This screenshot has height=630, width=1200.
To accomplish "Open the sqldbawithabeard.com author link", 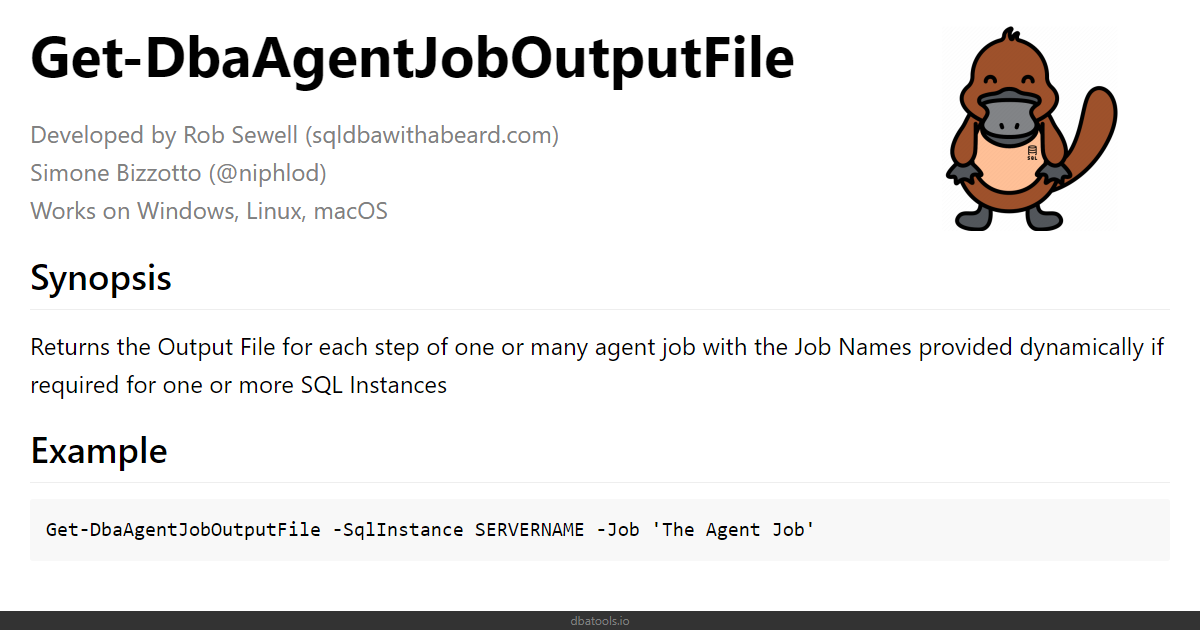I will point(432,135).
